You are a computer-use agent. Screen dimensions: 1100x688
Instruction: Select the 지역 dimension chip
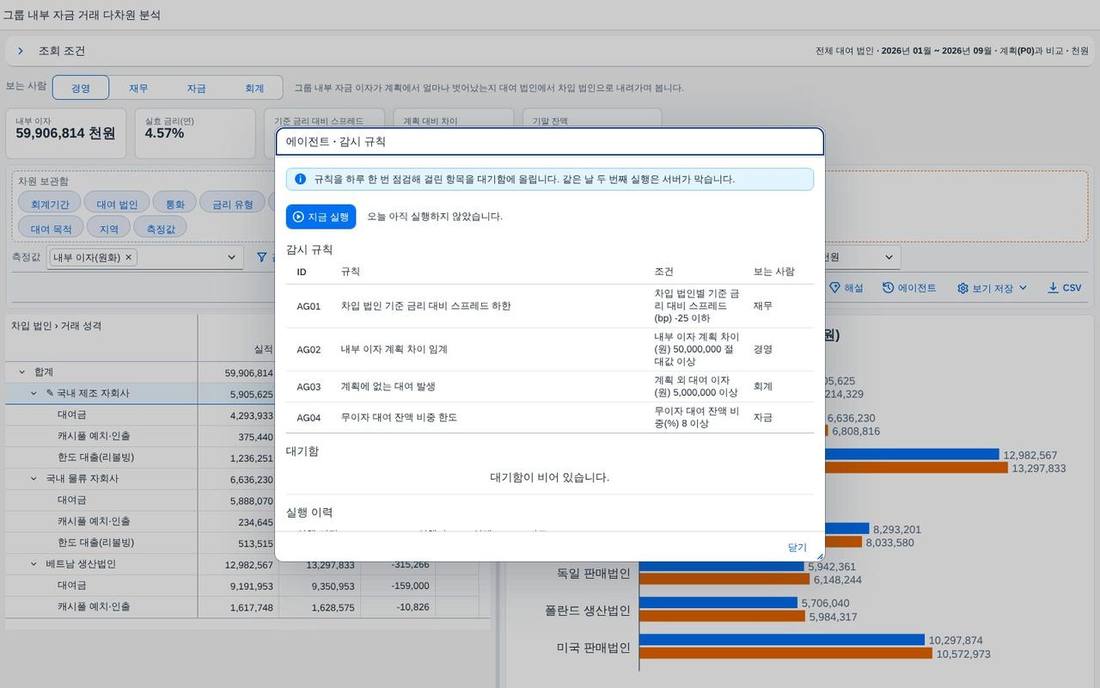pyautogui.click(x=109, y=229)
